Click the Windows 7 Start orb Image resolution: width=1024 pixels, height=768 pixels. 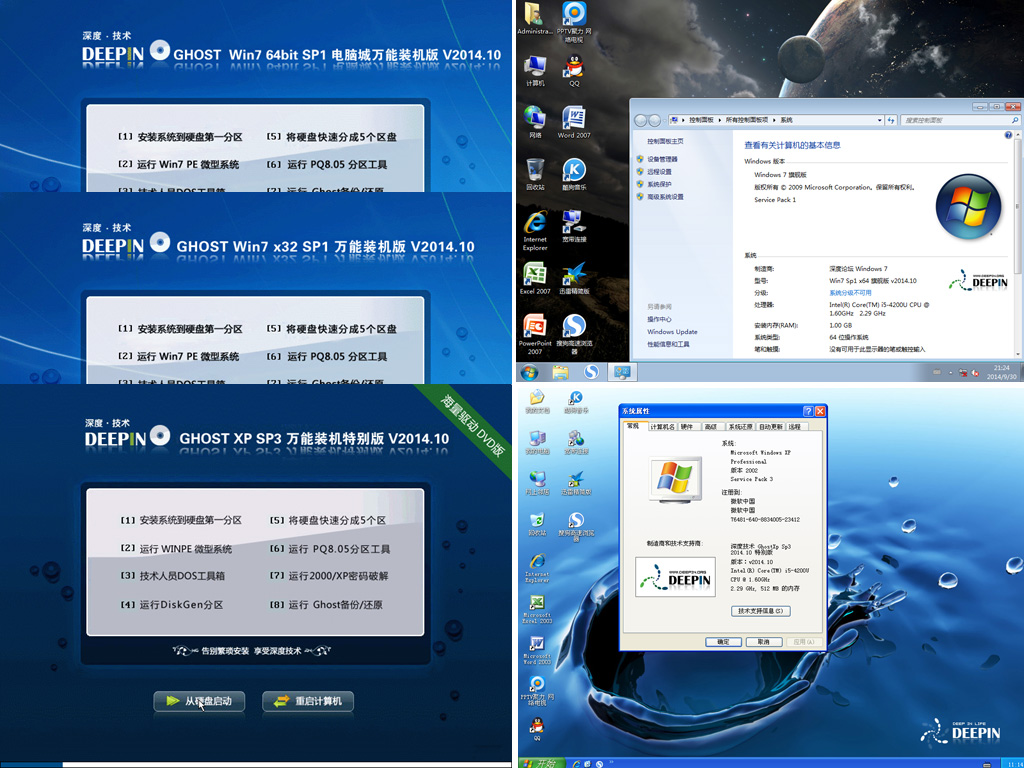pyautogui.click(x=529, y=372)
